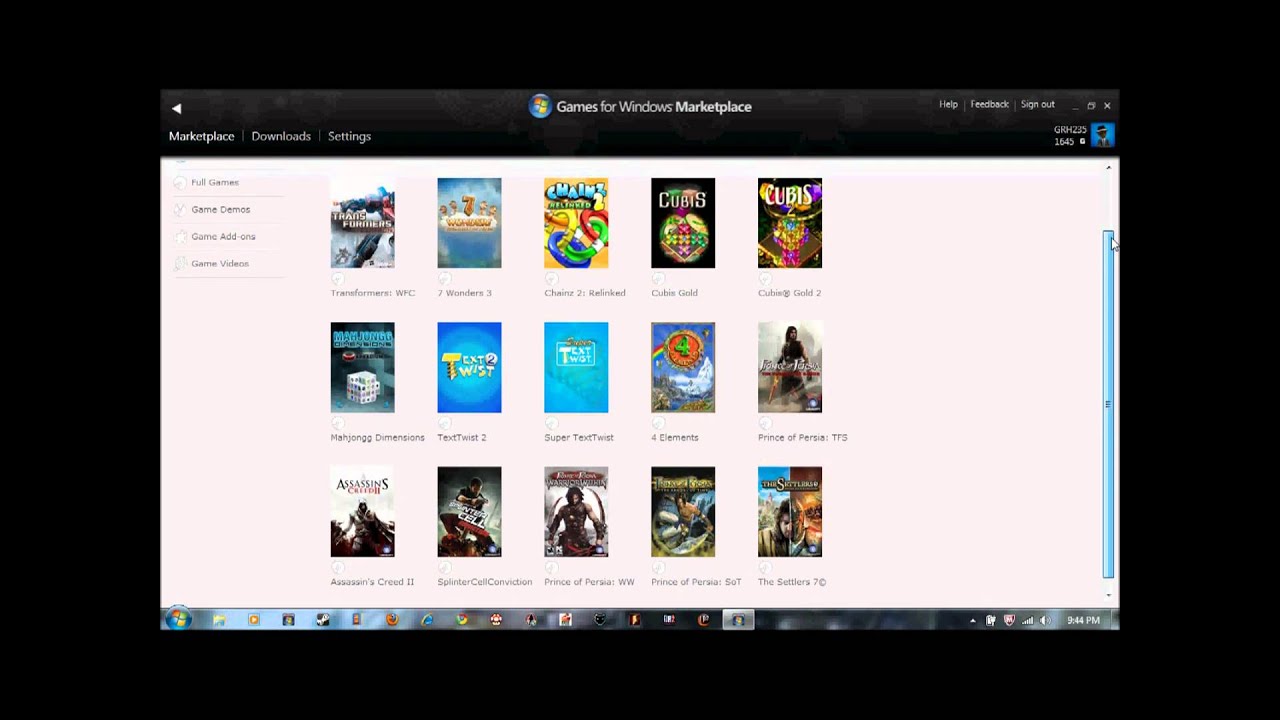
Task: Launch Windows Media Player from the taskbar
Action: click(x=253, y=620)
